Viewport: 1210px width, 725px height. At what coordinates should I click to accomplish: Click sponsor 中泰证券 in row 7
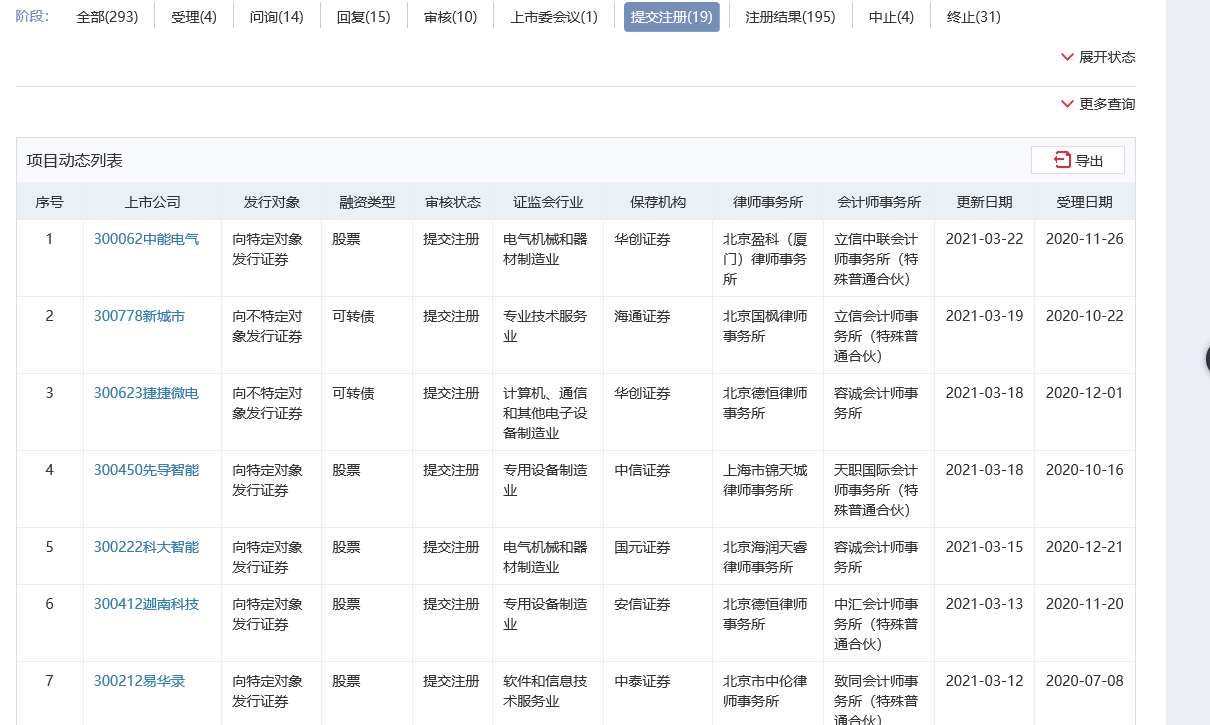click(x=642, y=681)
